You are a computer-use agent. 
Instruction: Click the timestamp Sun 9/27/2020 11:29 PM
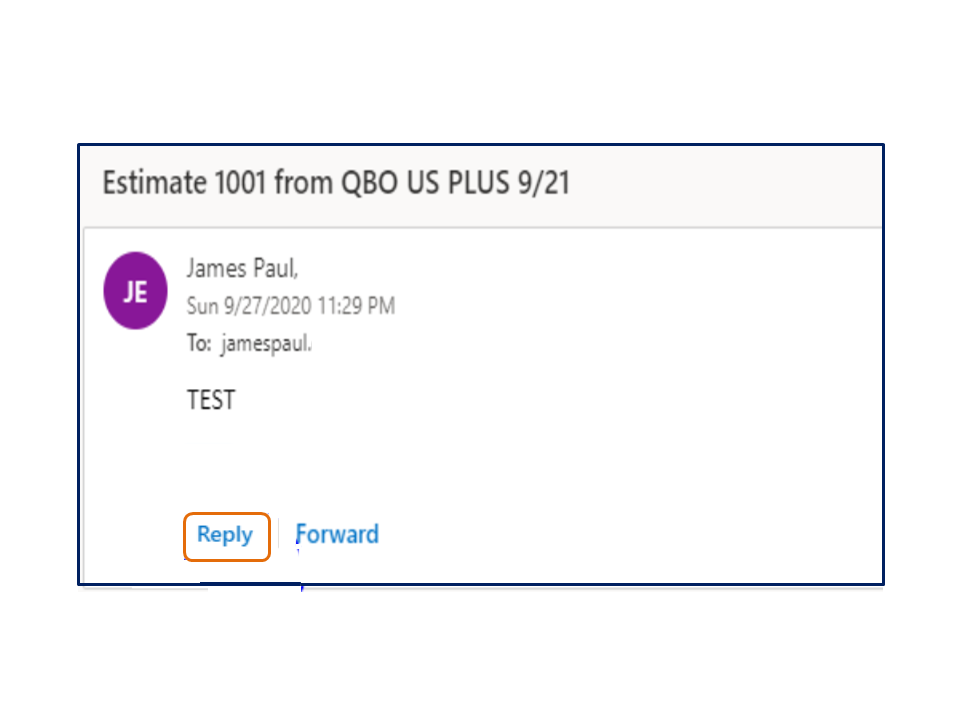click(x=290, y=306)
